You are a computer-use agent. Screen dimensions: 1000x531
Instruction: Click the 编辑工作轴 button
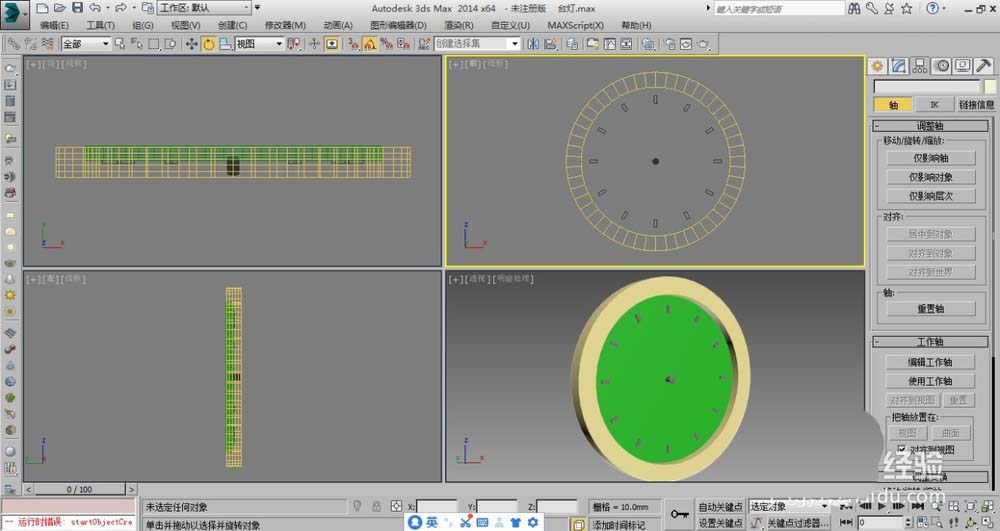930,362
